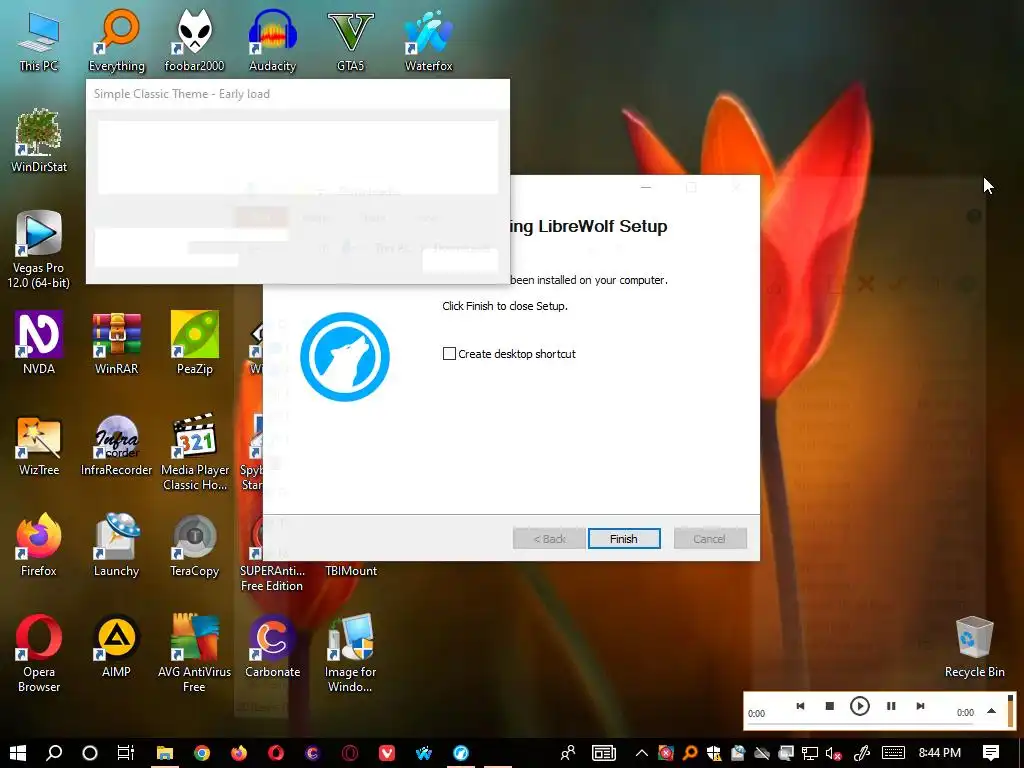The image size is (1024, 768).
Task: Open the OneDrive cloud tray icon
Action: coord(761,753)
